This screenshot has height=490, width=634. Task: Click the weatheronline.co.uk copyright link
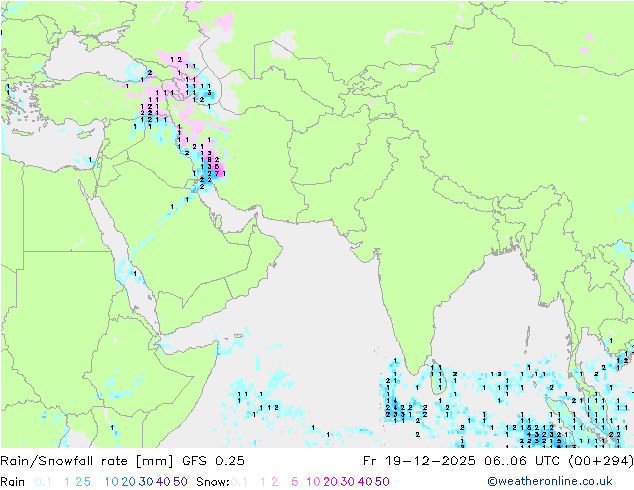coord(549,481)
